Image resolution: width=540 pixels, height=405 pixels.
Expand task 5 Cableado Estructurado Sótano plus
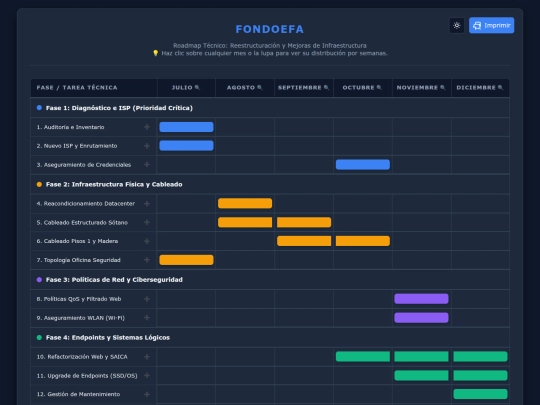147,222
